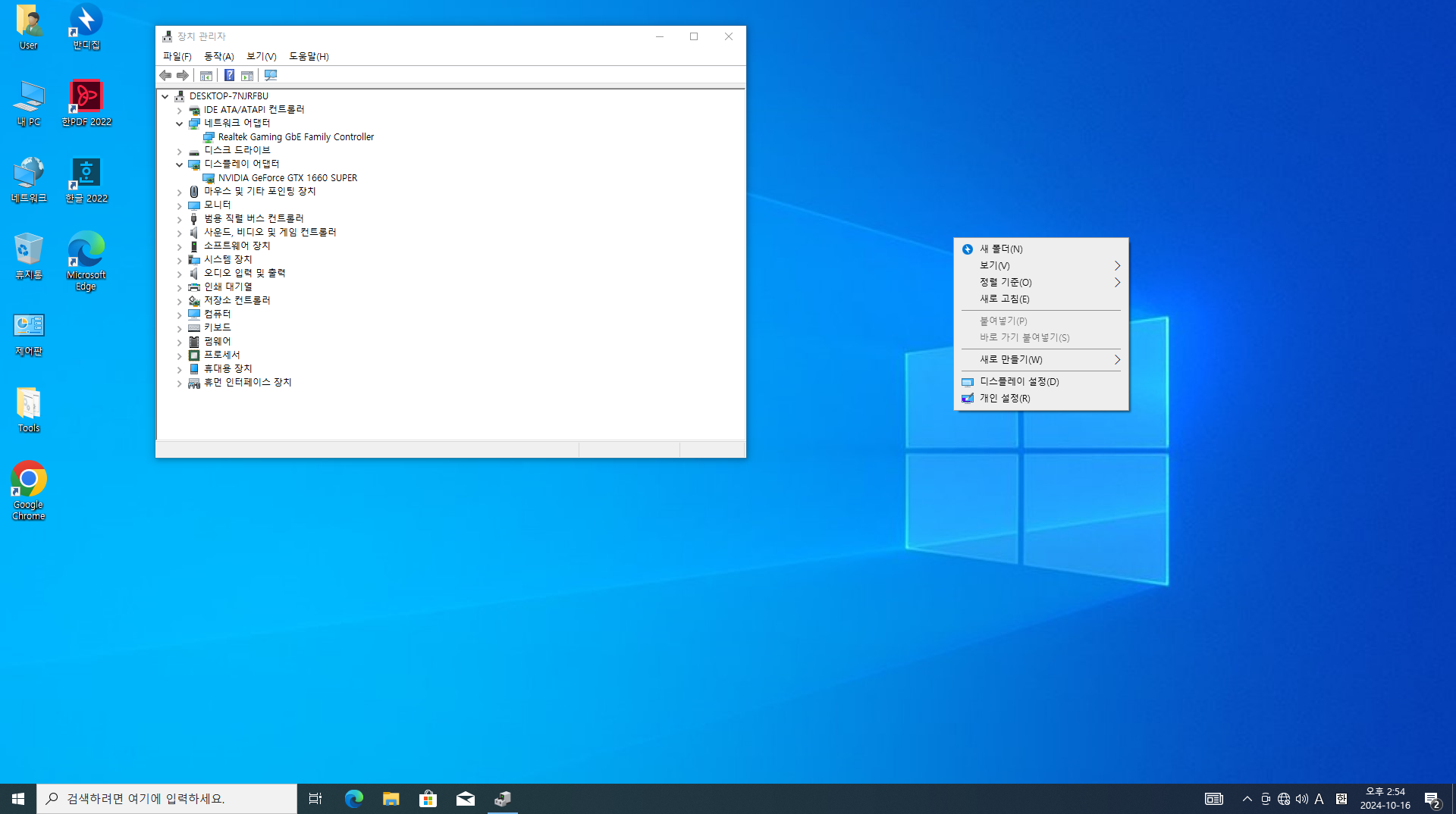Expand the 프로세서 node

tap(180, 355)
